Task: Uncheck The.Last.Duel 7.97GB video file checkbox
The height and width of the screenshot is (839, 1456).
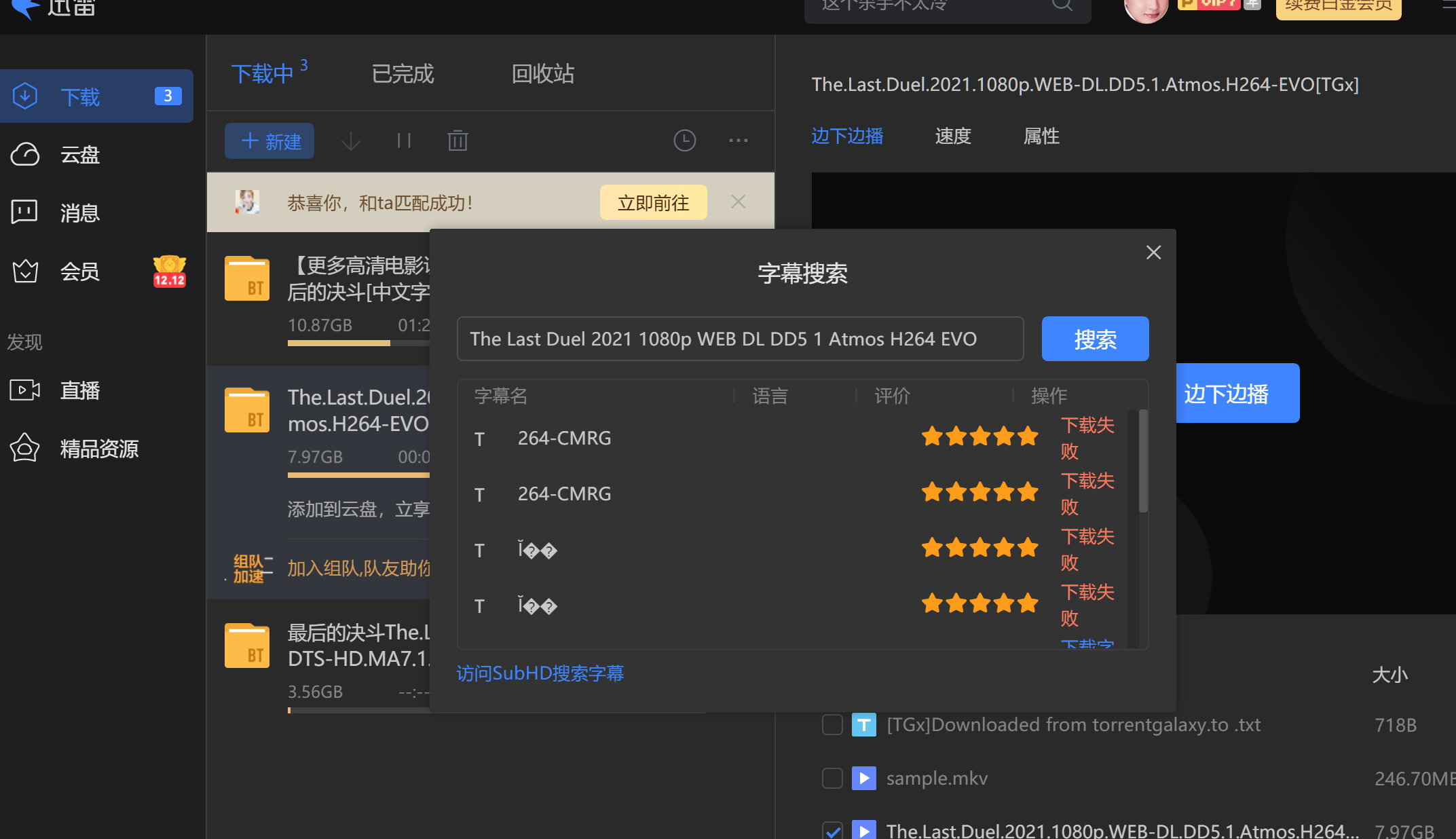Action: click(x=832, y=831)
